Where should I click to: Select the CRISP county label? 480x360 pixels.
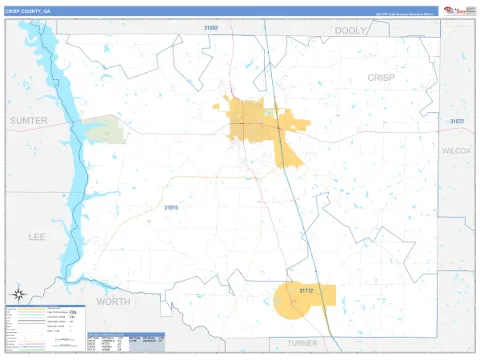coord(381,78)
